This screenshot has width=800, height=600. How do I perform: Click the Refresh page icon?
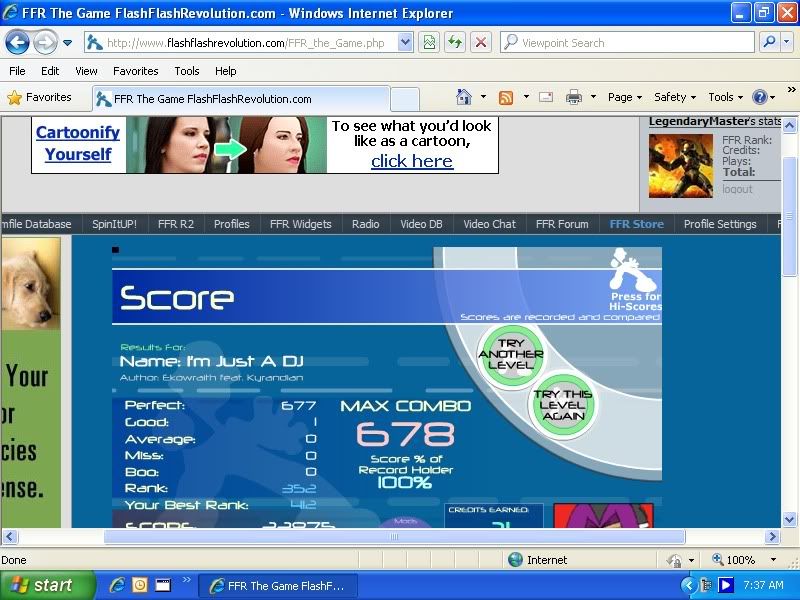tap(455, 42)
